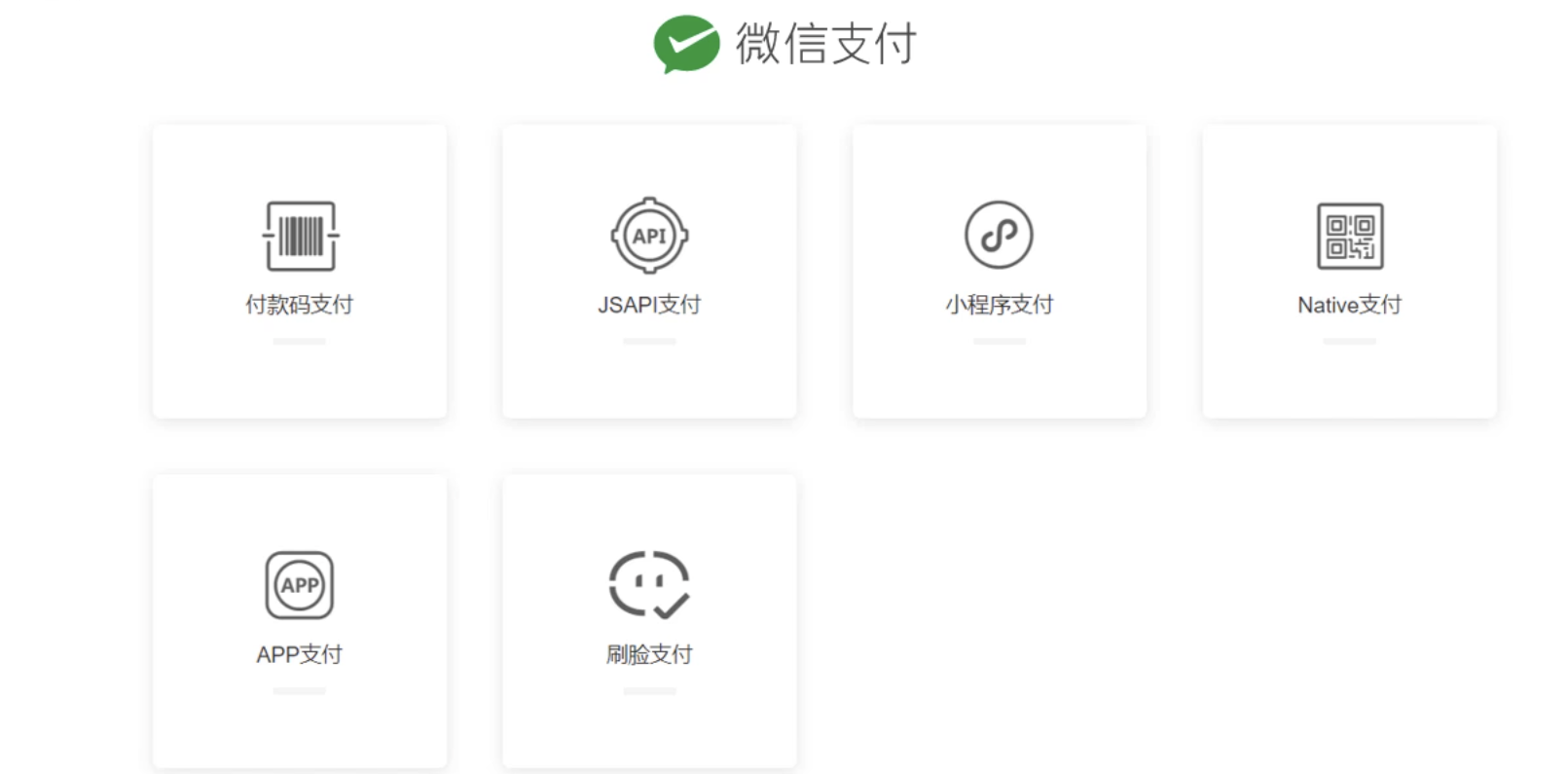Click underline bar below Native支付
Image resolution: width=1568 pixels, height=774 pixels.
1350,342
